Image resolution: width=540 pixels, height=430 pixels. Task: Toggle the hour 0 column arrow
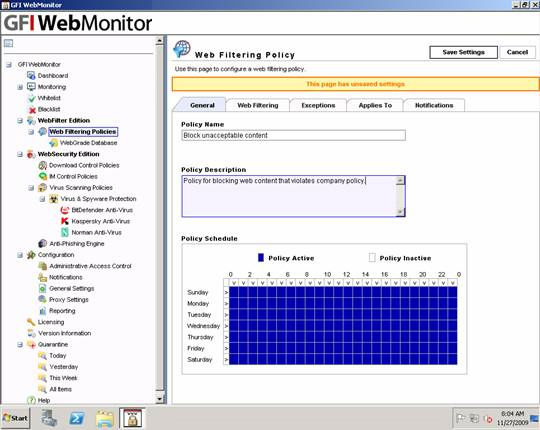click(x=234, y=283)
